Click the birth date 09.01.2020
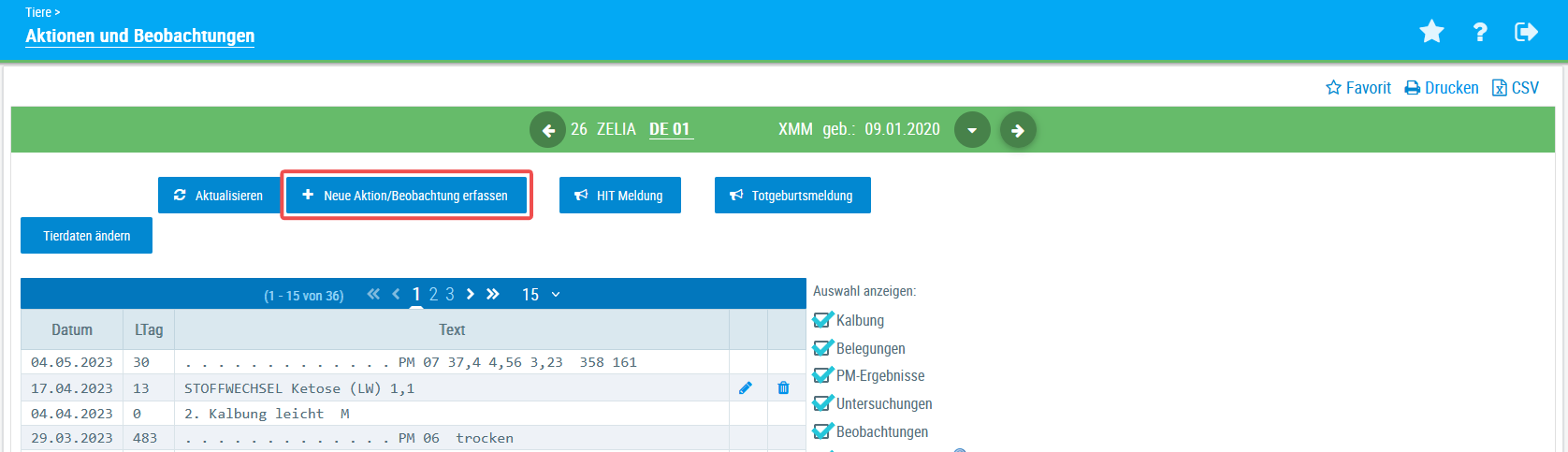 coord(902,129)
